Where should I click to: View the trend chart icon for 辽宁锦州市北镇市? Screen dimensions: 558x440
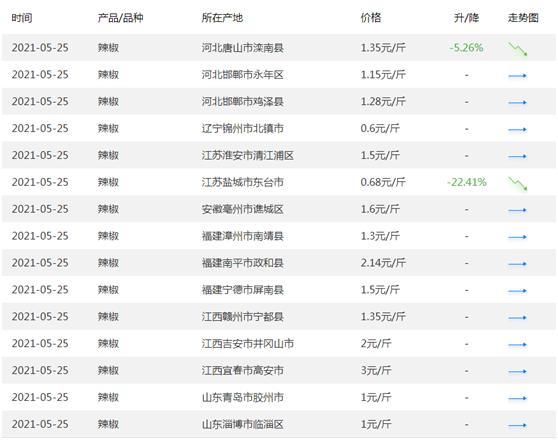pyautogui.click(x=517, y=129)
